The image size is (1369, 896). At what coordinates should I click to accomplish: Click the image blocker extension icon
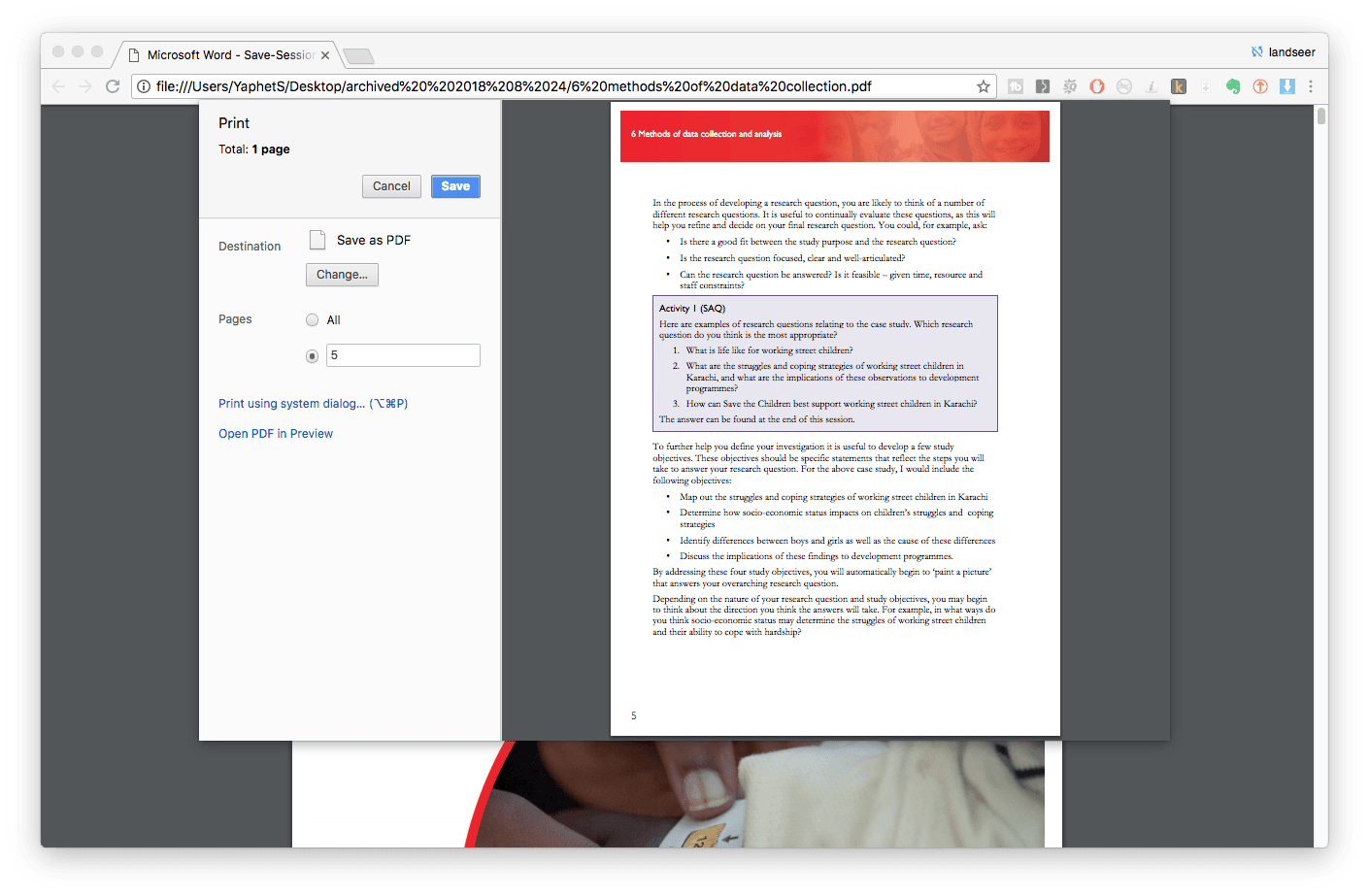[x=1123, y=86]
